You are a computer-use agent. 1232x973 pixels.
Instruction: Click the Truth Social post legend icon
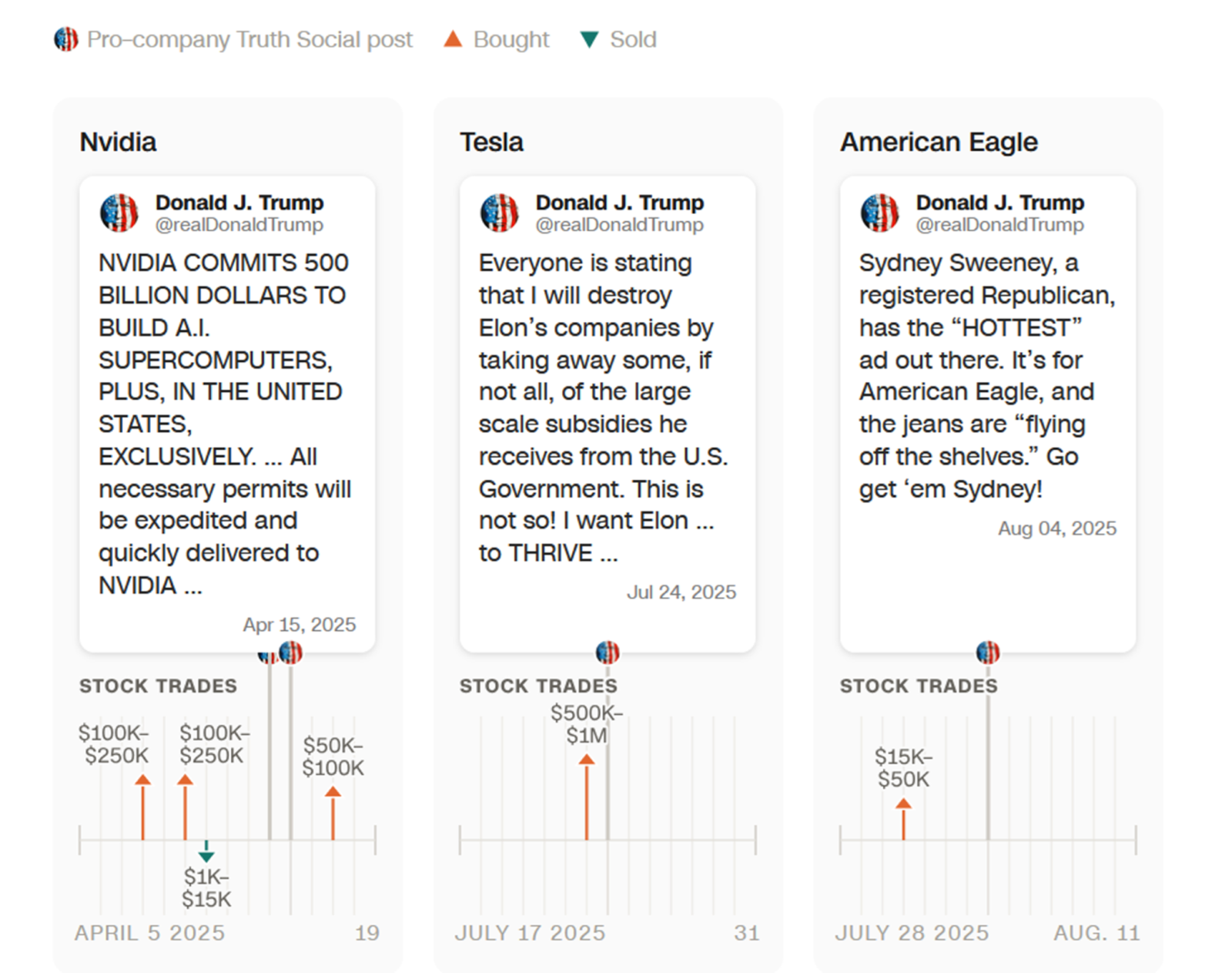point(66,39)
